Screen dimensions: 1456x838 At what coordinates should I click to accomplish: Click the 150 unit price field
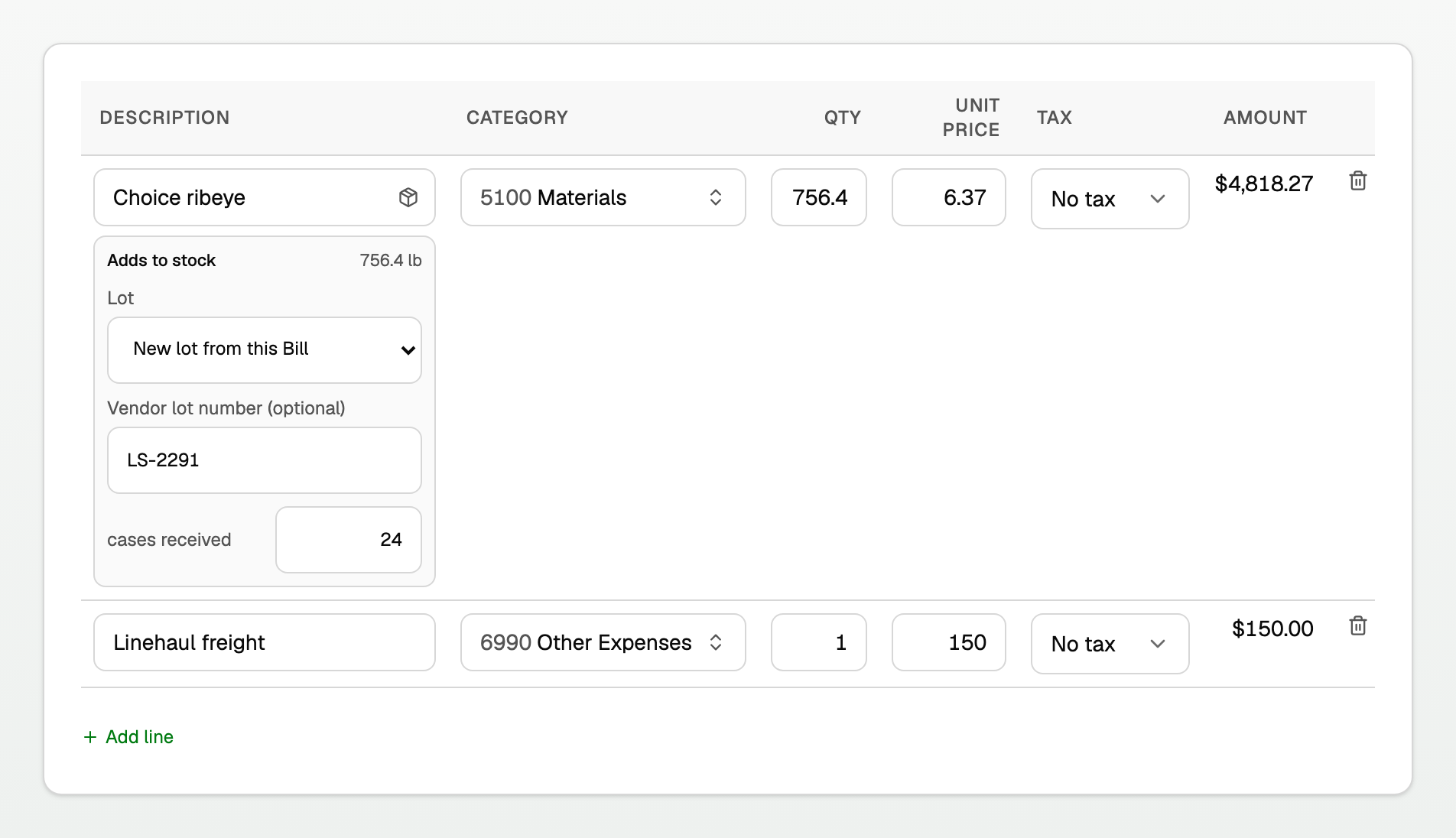pos(949,642)
